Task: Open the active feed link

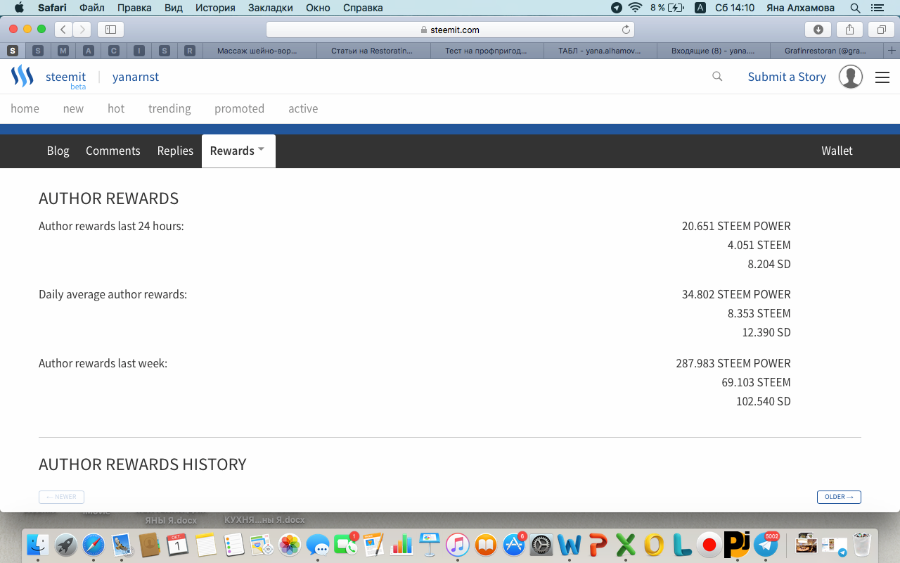Action: point(303,108)
